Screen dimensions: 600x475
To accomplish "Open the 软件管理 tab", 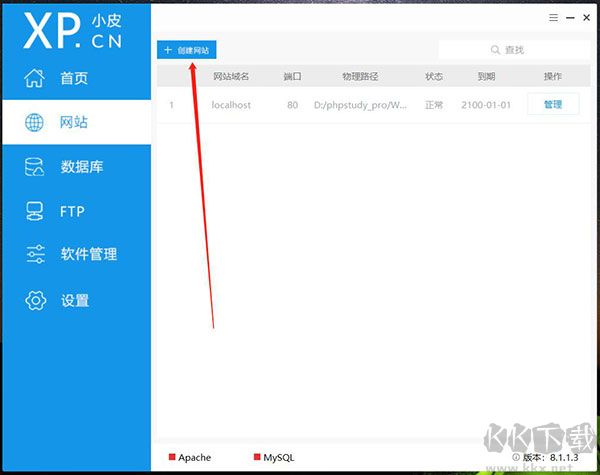I will tap(77, 254).
